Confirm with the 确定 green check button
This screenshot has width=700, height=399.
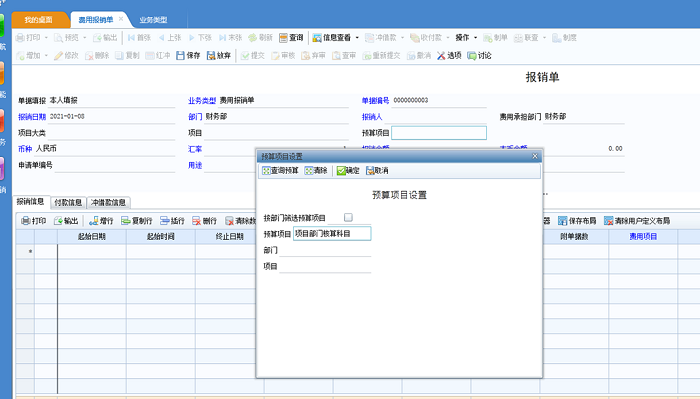[348, 170]
